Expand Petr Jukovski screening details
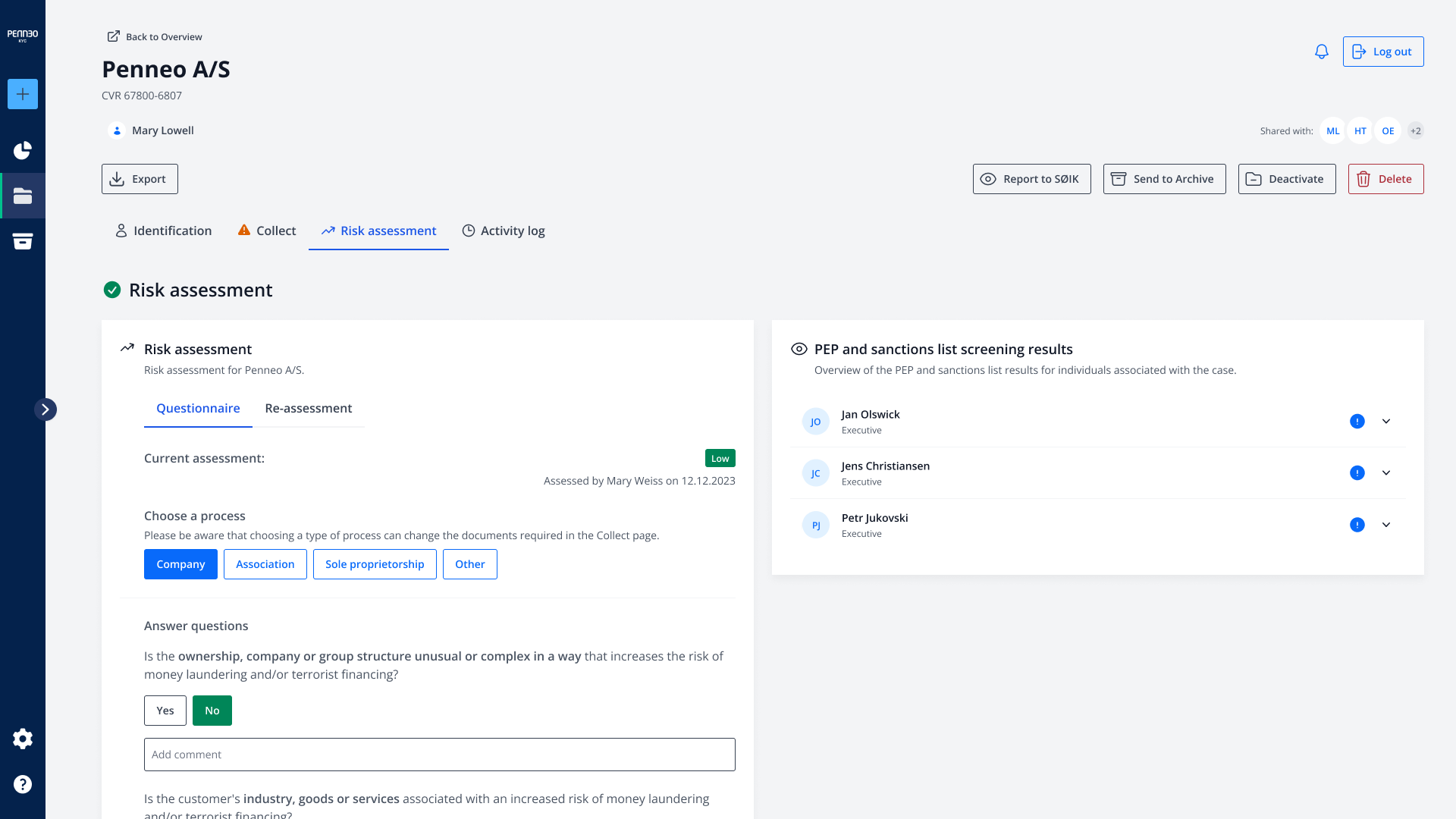The width and height of the screenshot is (1456, 819). (1386, 525)
